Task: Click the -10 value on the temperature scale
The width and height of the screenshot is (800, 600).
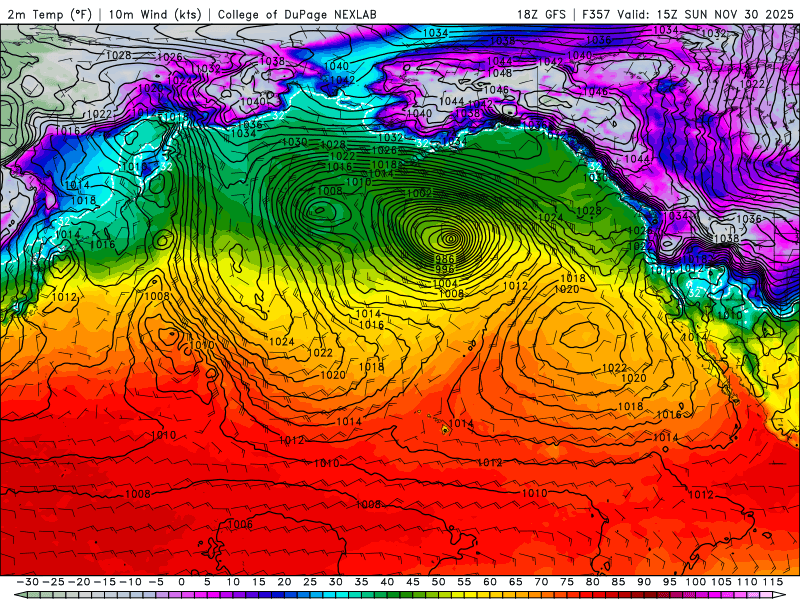Action: pyautogui.click(x=130, y=582)
